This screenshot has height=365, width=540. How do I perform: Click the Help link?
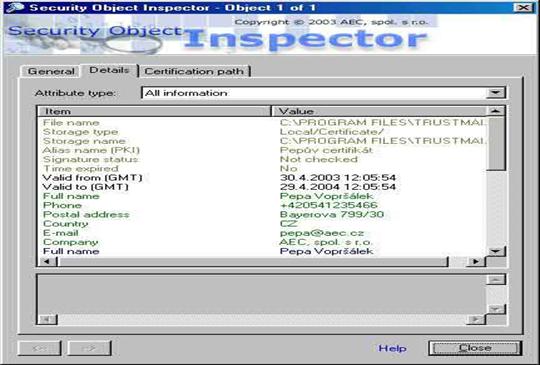click(x=392, y=348)
